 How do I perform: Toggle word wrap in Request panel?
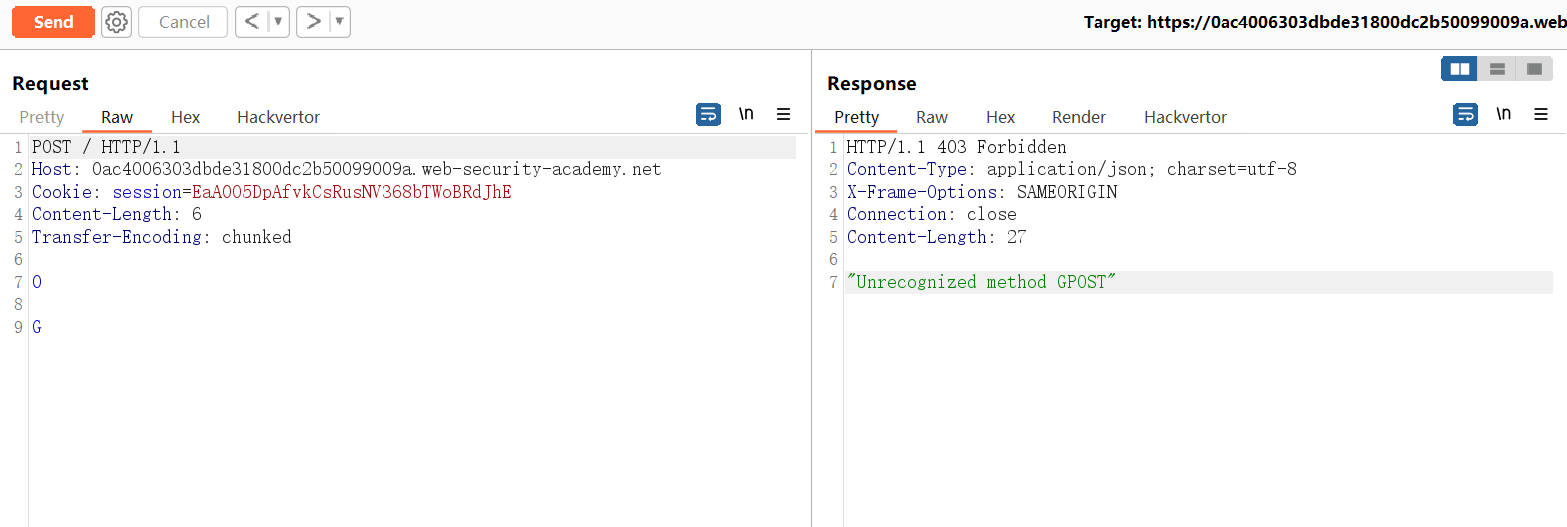click(x=708, y=115)
